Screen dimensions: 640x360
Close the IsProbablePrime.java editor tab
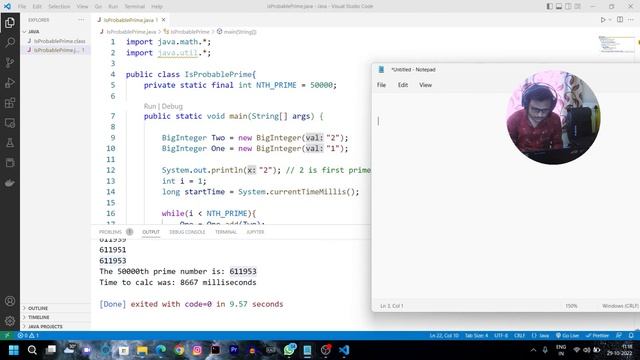point(163,20)
